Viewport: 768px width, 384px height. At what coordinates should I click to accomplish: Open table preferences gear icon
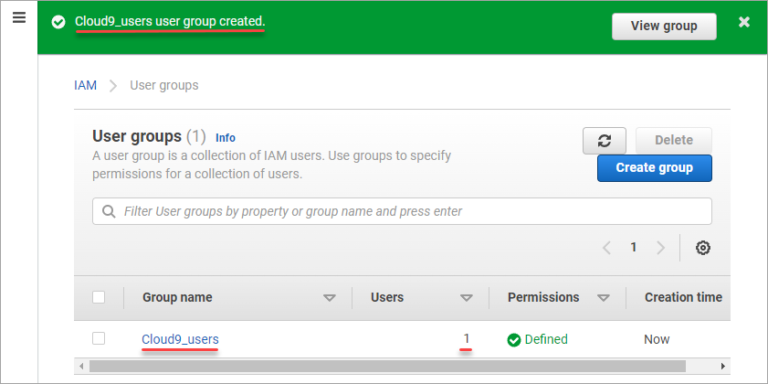pos(703,248)
